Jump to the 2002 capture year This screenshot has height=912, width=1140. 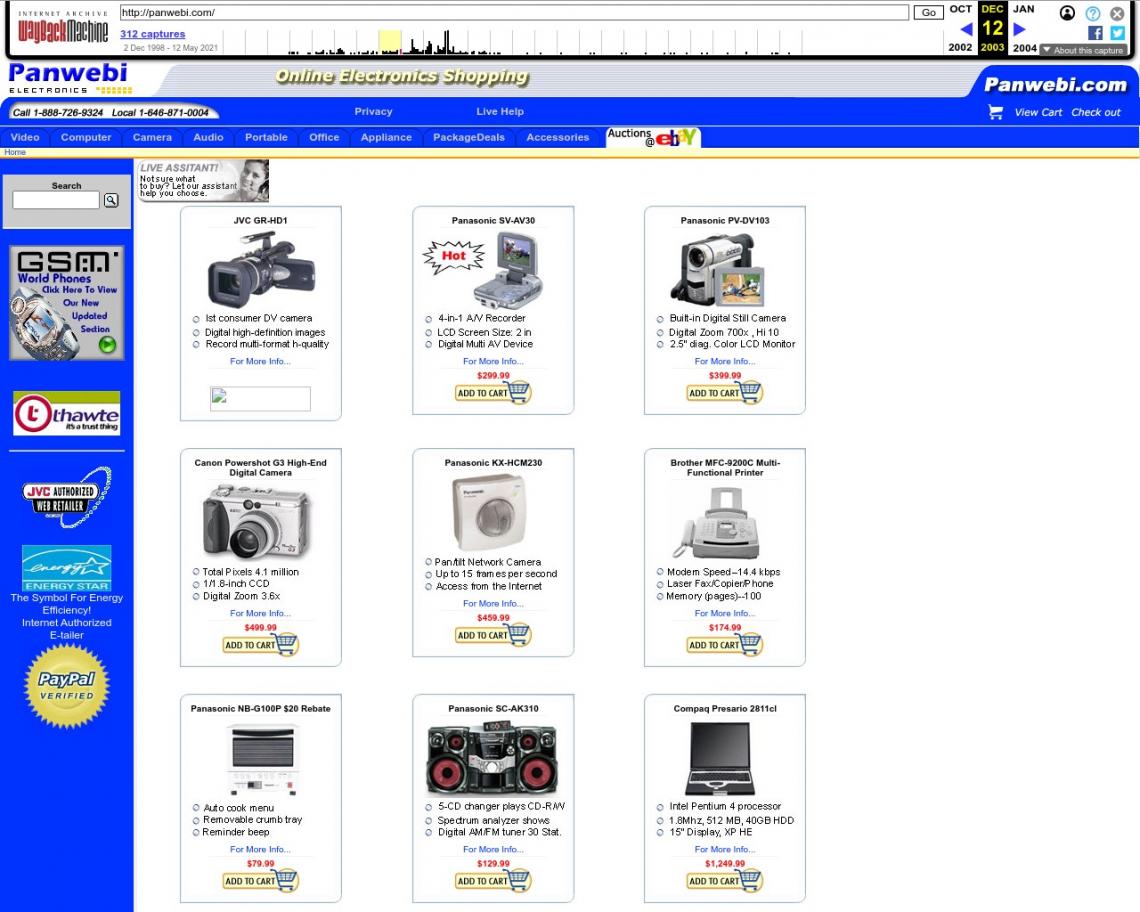point(960,47)
